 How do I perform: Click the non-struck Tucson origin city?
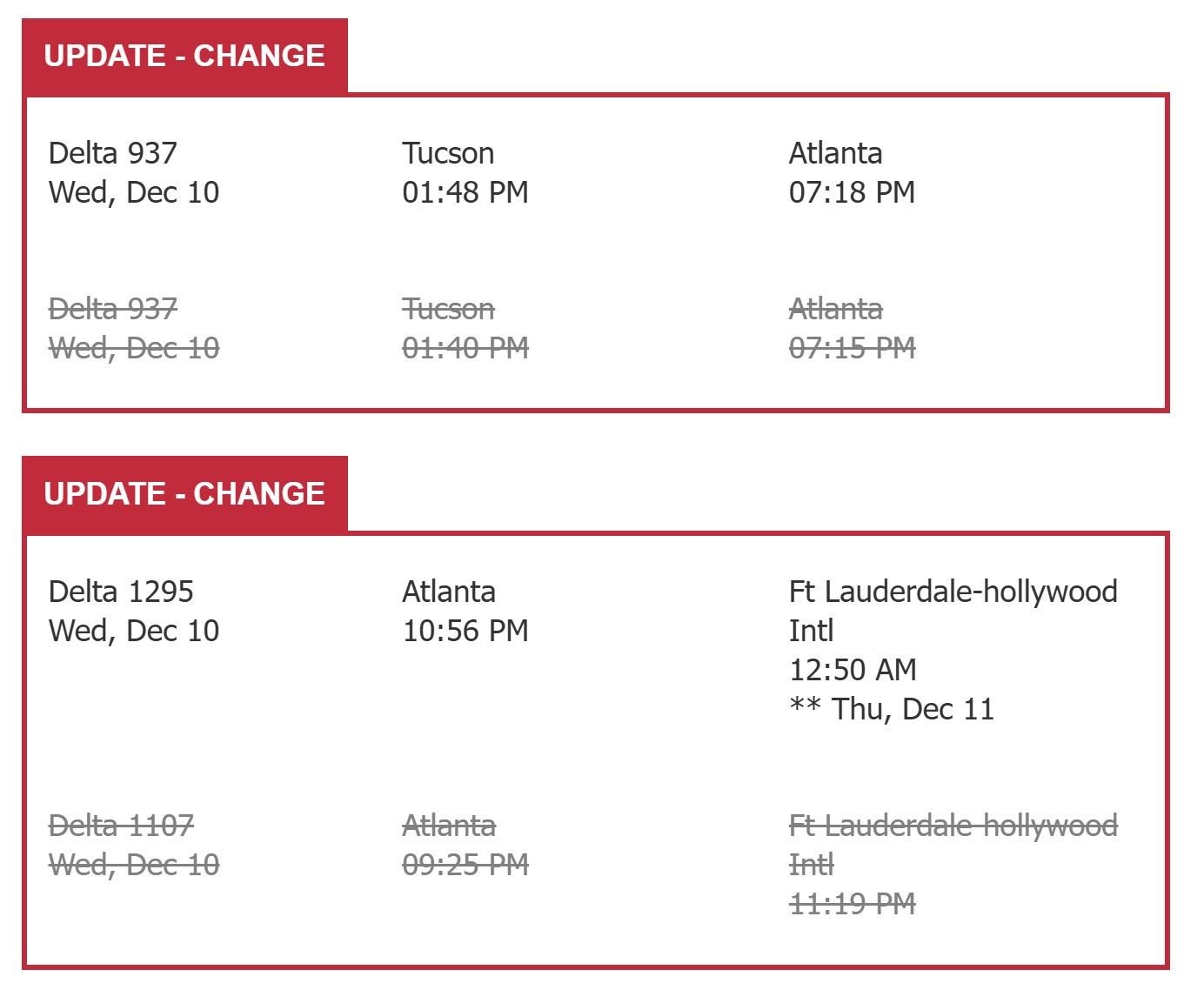pos(448,153)
